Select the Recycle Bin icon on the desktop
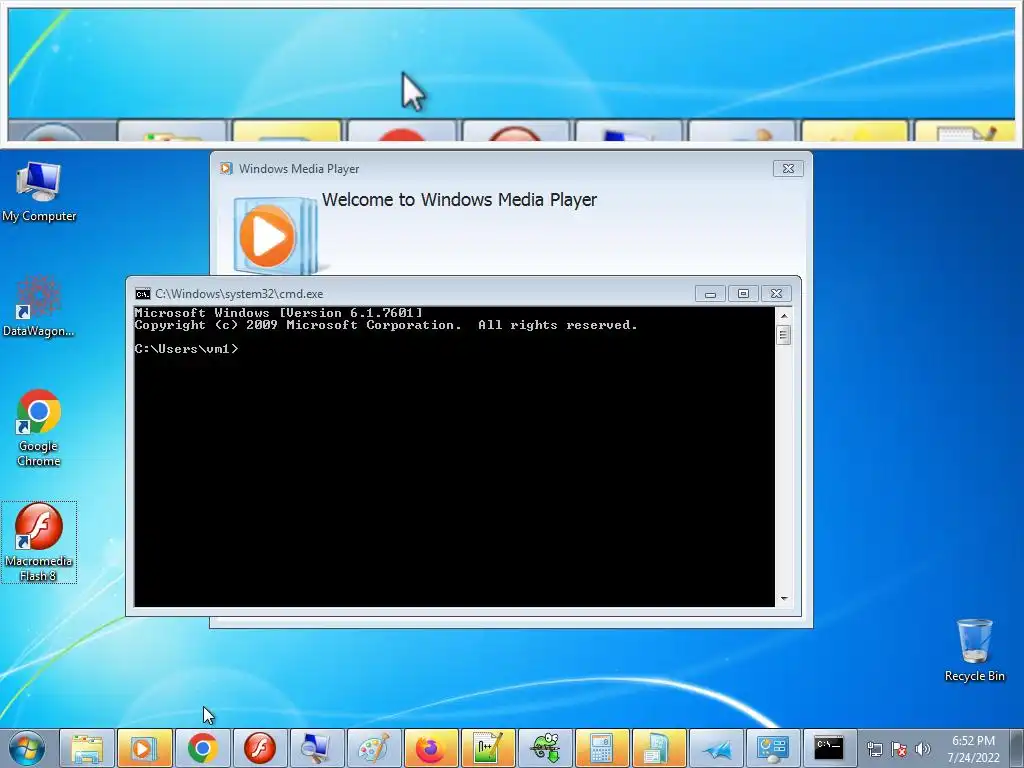This screenshot has height=768, width=1024. 974,650
